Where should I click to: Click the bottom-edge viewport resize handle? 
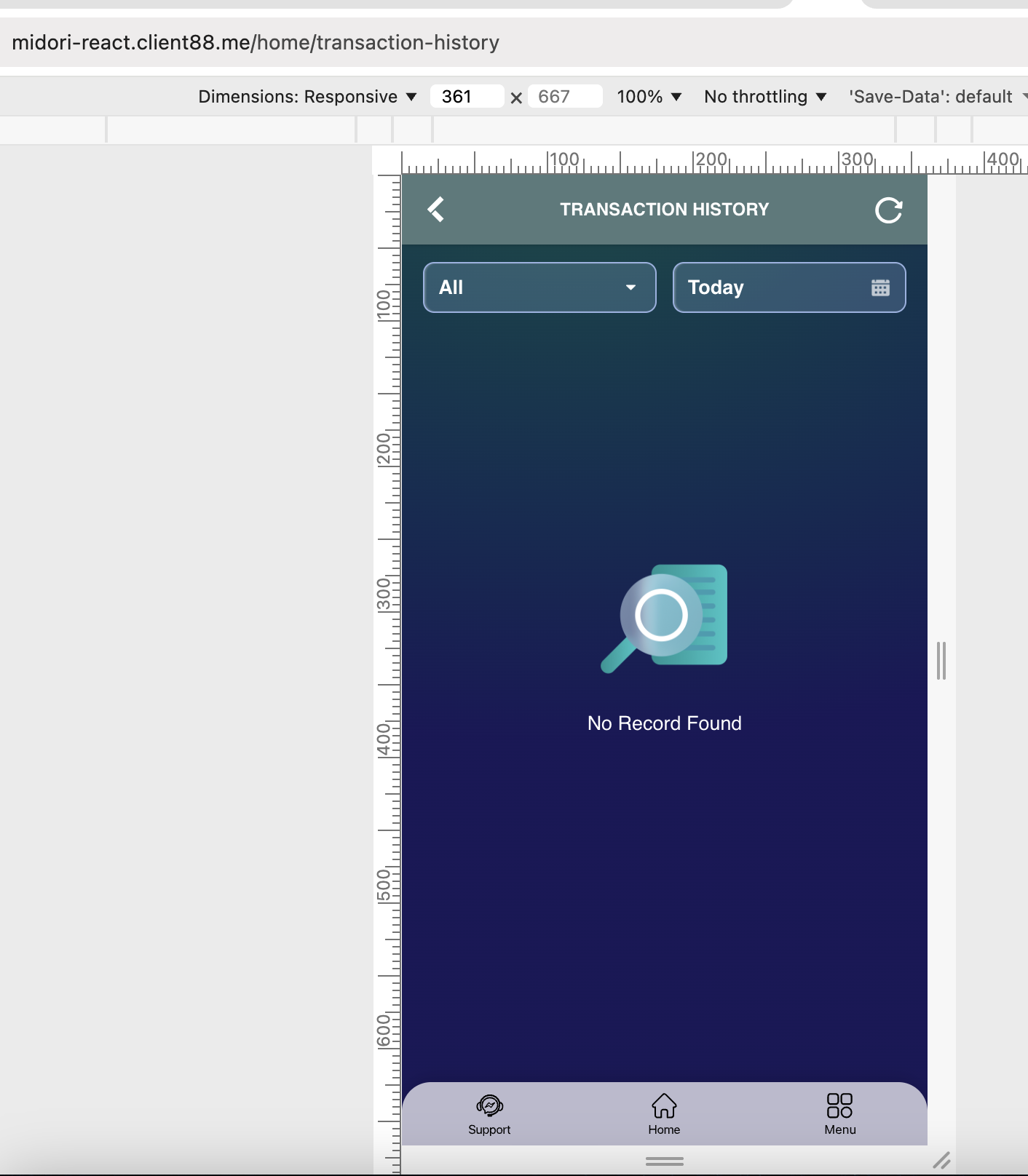point(664,1161)
